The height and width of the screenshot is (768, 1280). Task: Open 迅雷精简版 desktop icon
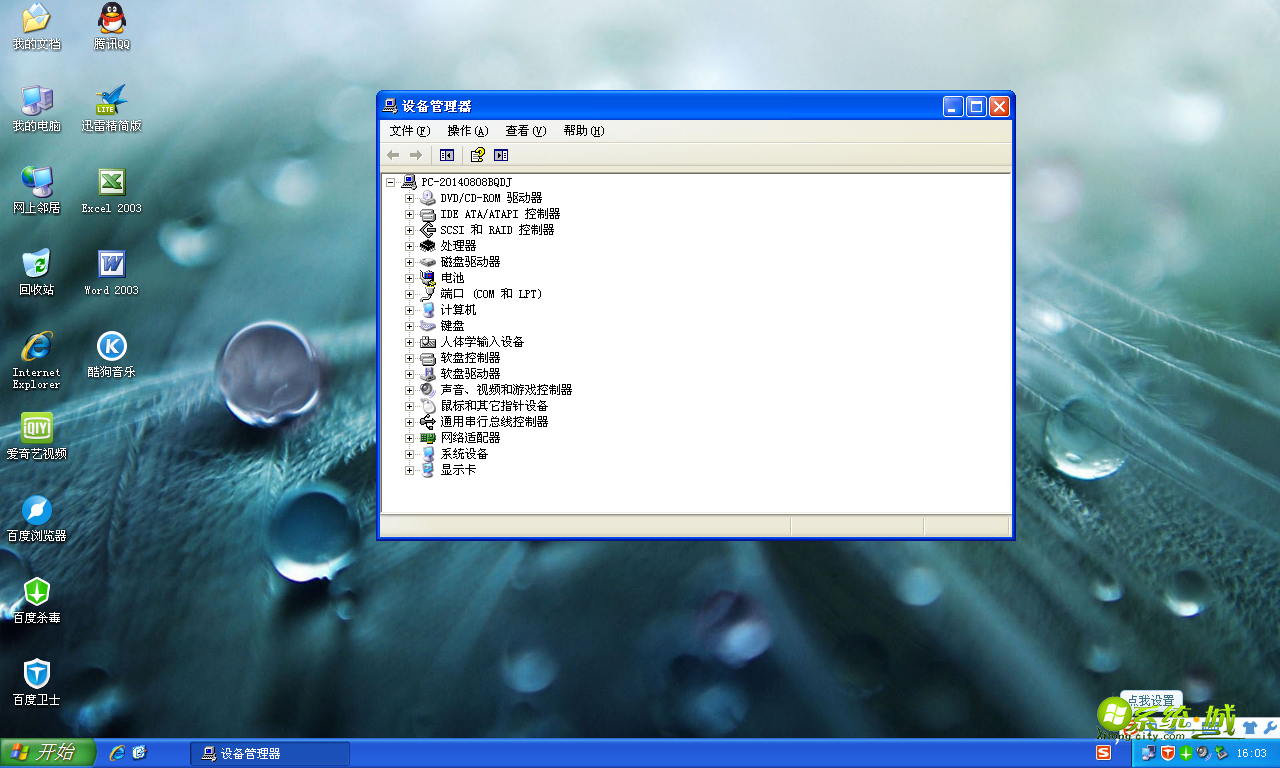111,104
